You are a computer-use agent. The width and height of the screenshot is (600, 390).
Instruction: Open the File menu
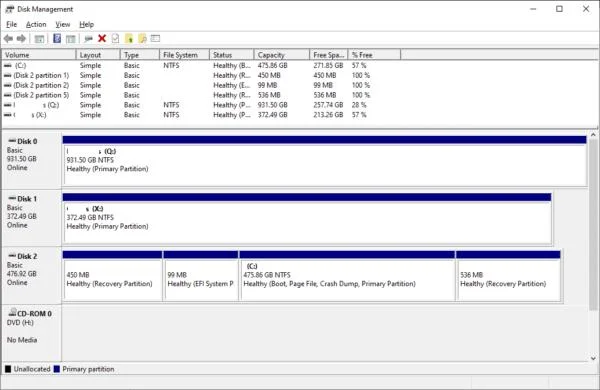11,24
